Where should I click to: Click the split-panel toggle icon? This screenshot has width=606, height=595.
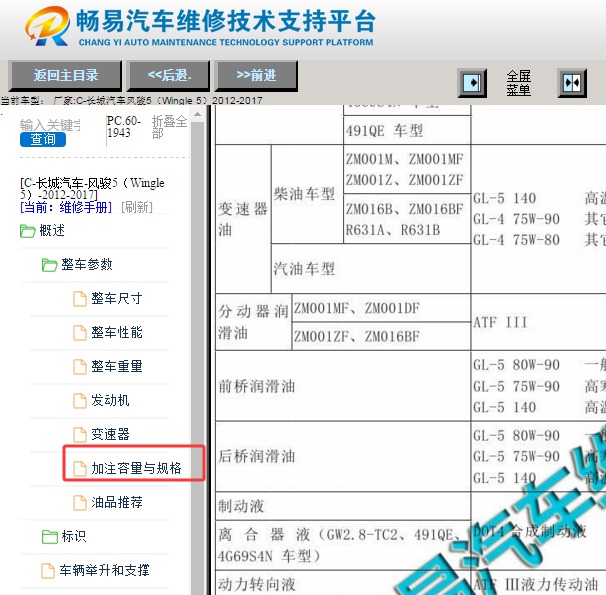pyautogui.click(x=572, y=83)
